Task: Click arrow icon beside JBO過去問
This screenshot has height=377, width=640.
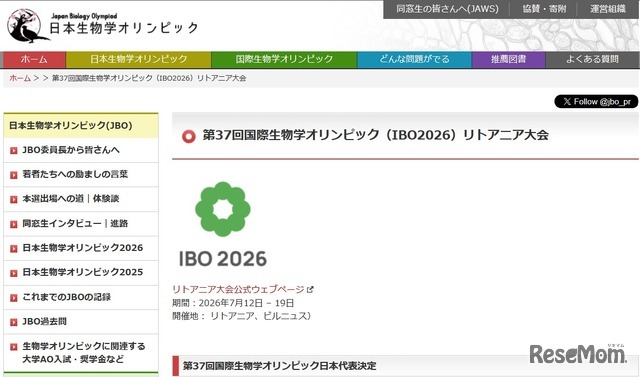Action: pos(14,322)
